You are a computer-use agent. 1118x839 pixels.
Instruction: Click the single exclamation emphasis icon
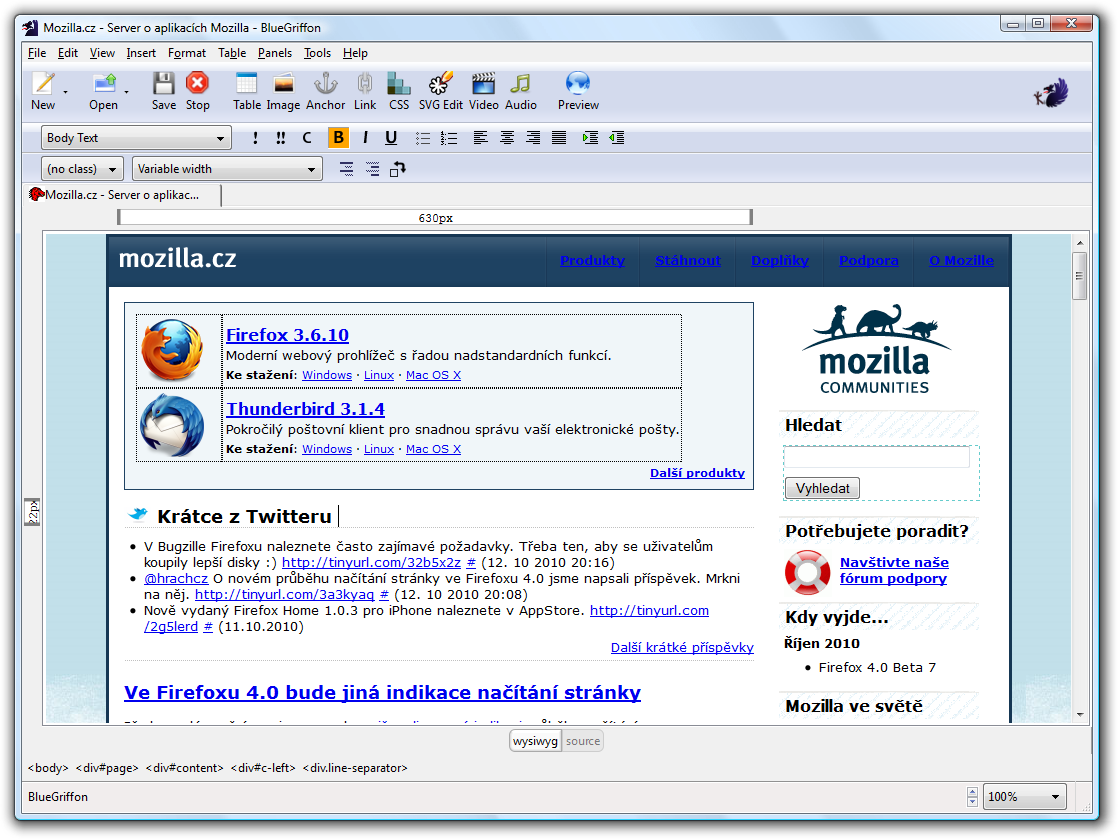click(x=255, y=138)
